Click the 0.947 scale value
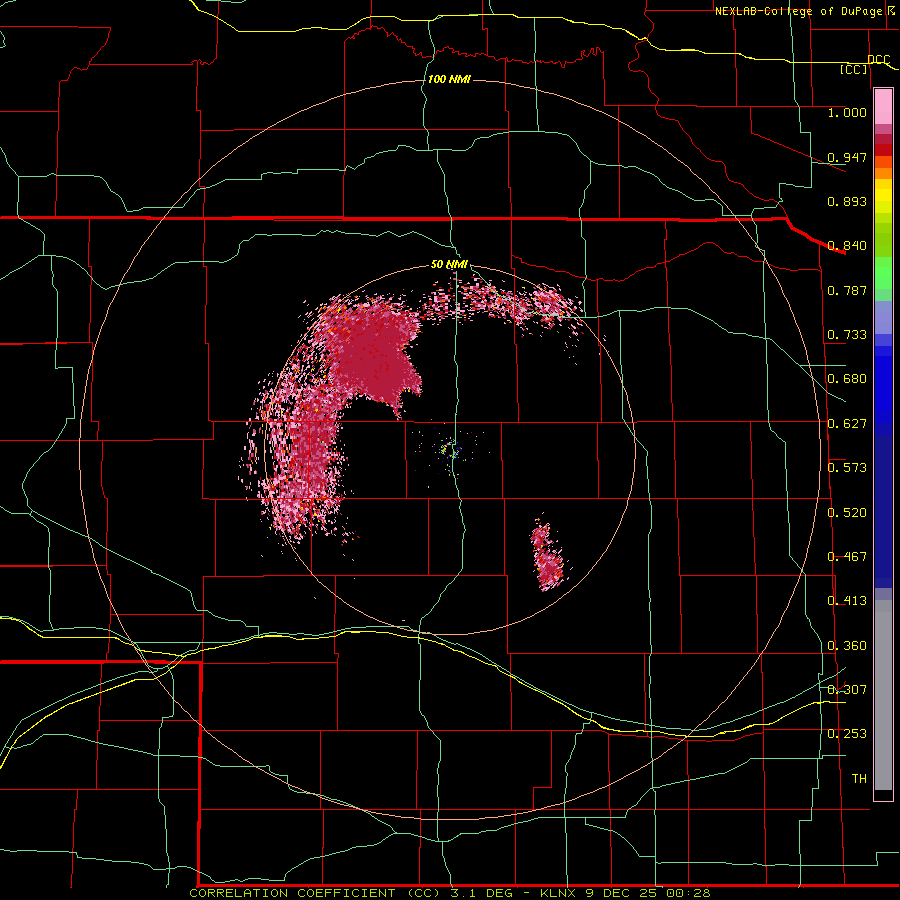 [847, 157]
